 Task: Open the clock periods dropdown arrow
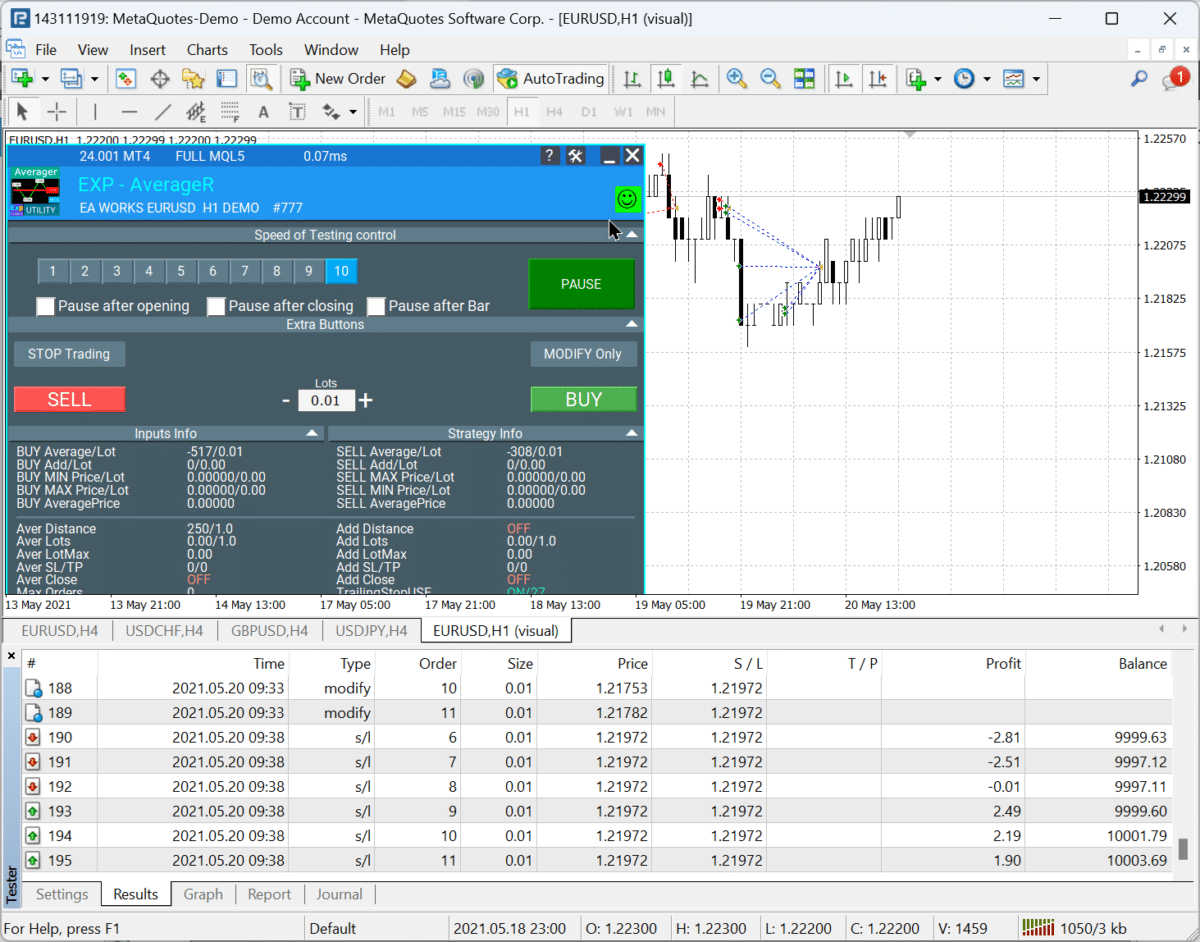[987, 79]
